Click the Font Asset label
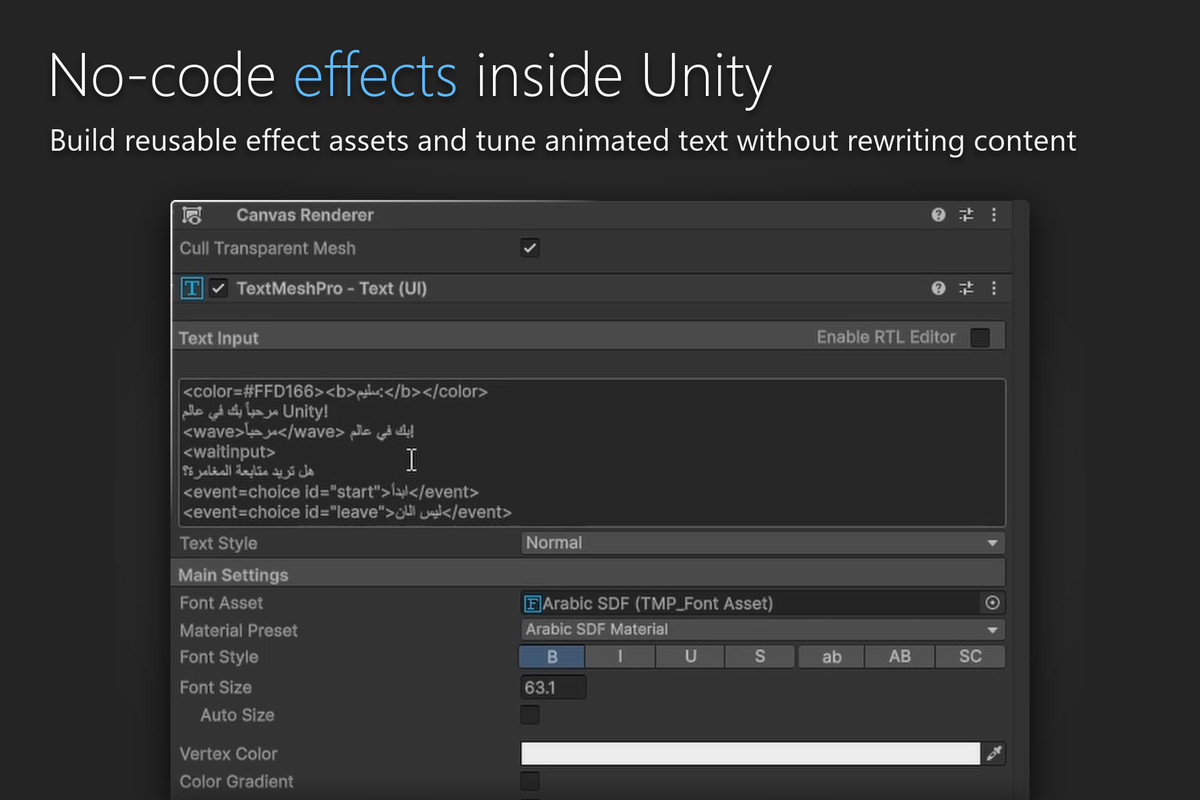The height and width of the screenshot is (800, 1200). [x=222, y=603]
